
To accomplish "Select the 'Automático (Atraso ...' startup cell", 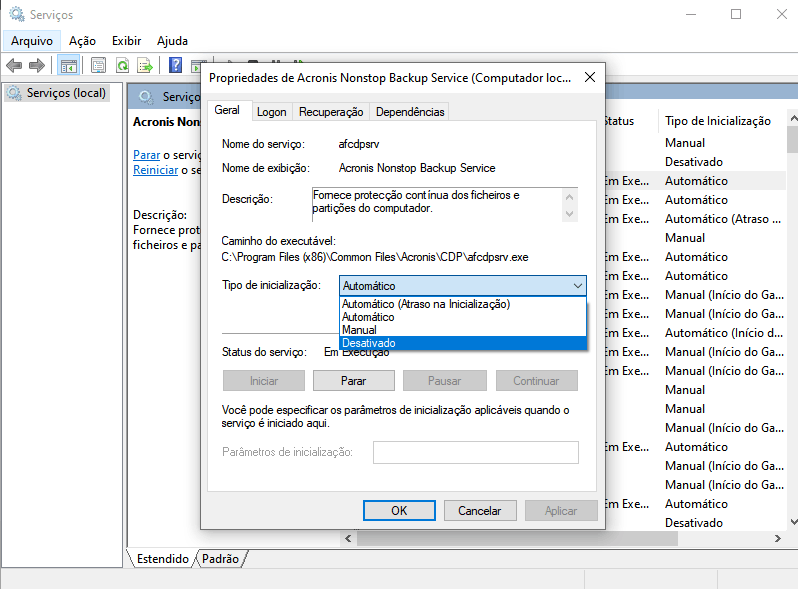I will [723, 219].
